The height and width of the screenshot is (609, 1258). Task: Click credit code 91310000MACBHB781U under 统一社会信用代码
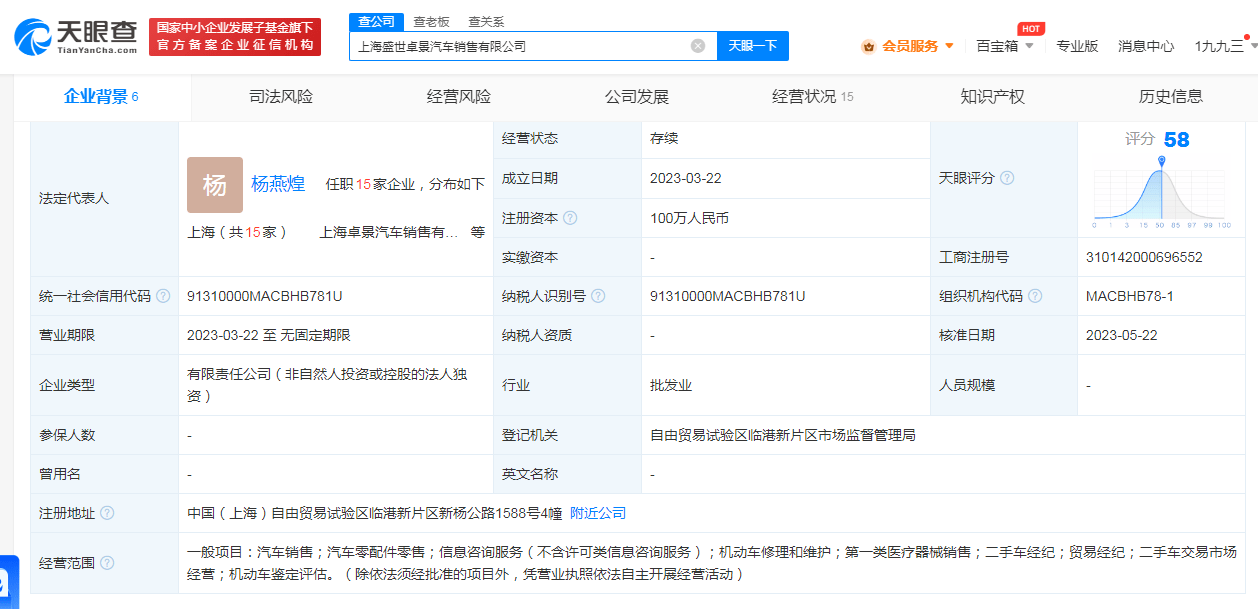(x=265, y=296)
